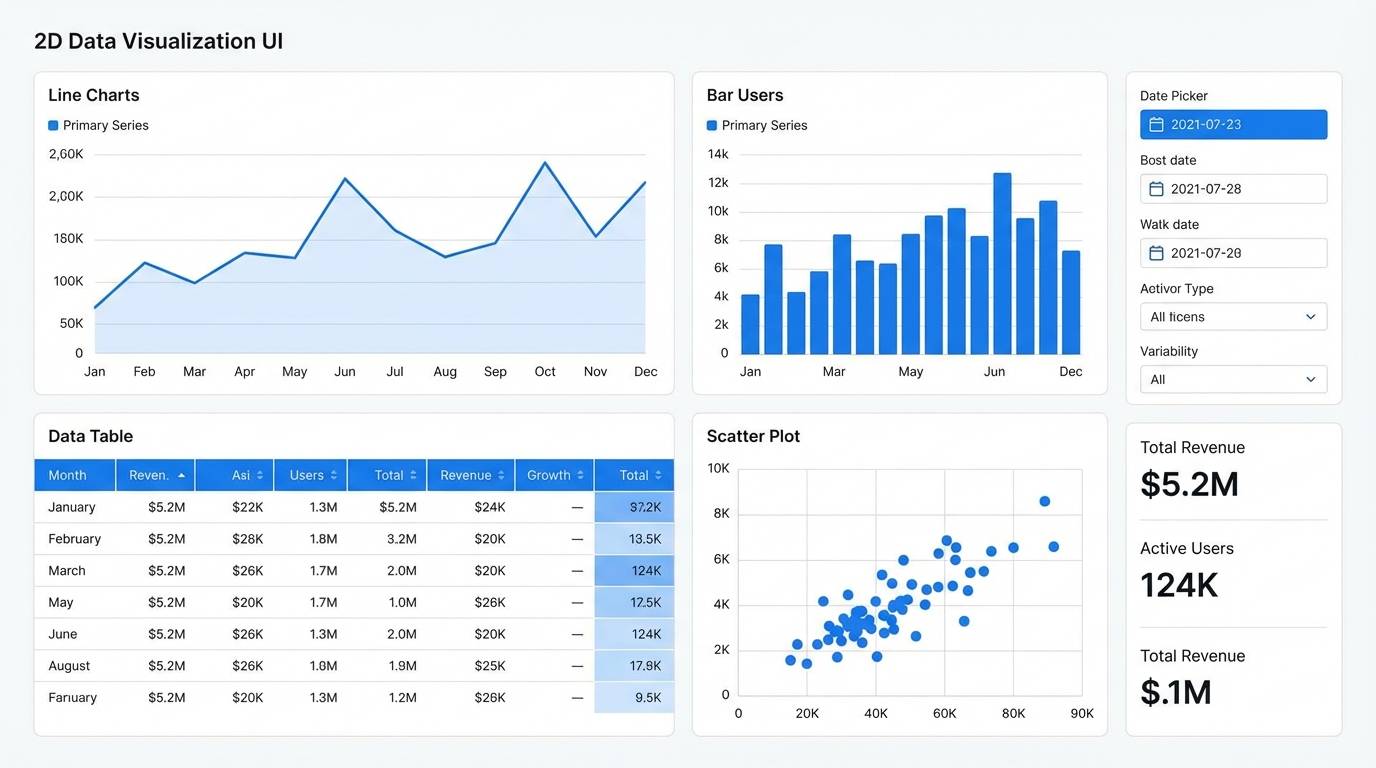1376x768 pixels.
Task: Click the sort arrows on the Users column
Action: (333, 475)
